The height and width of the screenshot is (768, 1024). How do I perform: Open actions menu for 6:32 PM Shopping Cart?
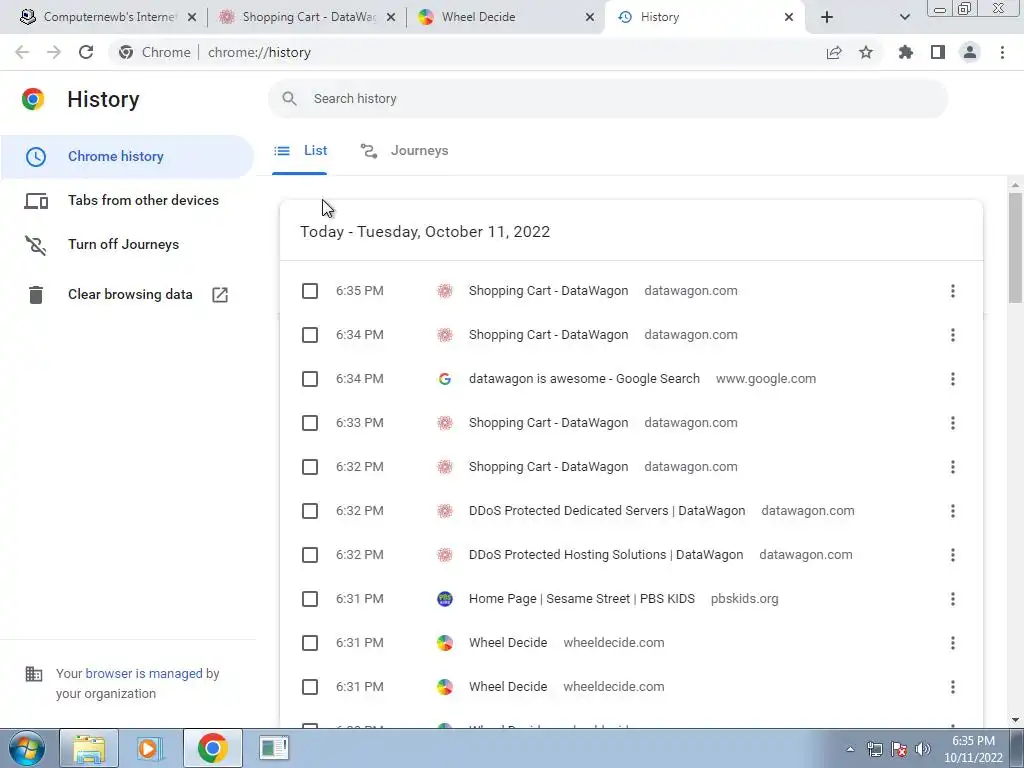click(953, 467)
